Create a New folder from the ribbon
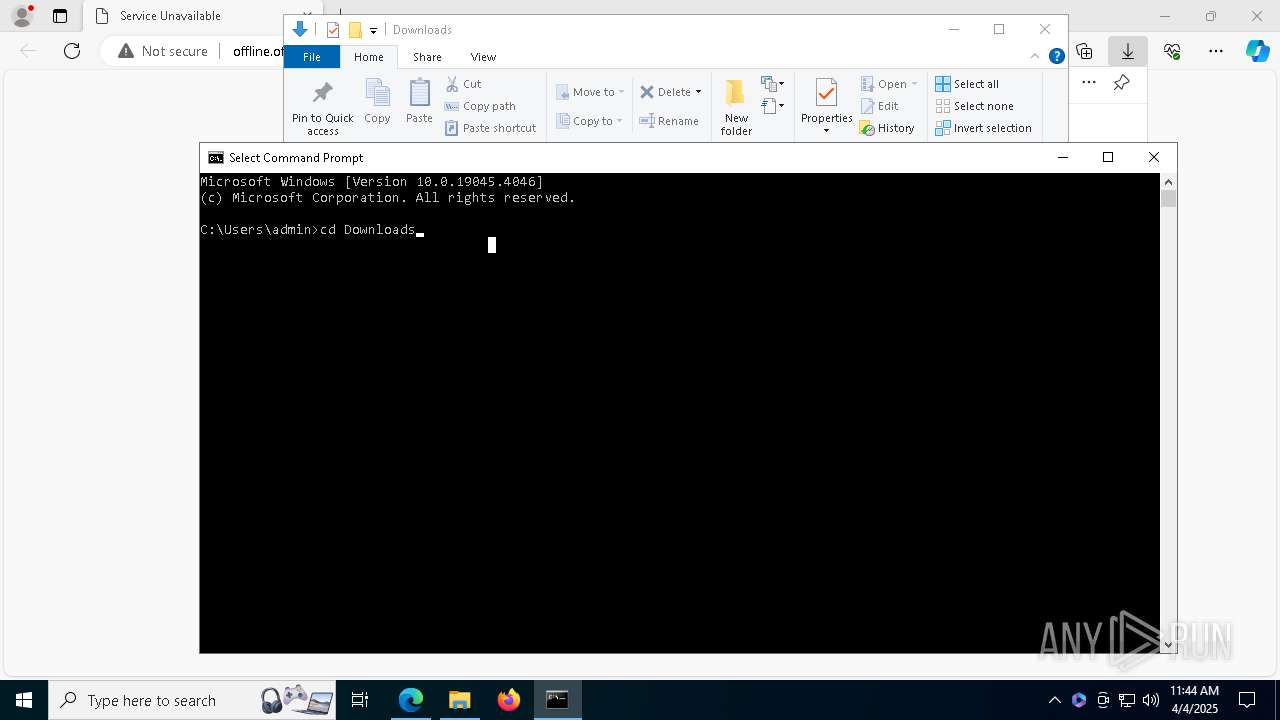The height and width of the screenshot is (720, 1280). tap(736, 107)
